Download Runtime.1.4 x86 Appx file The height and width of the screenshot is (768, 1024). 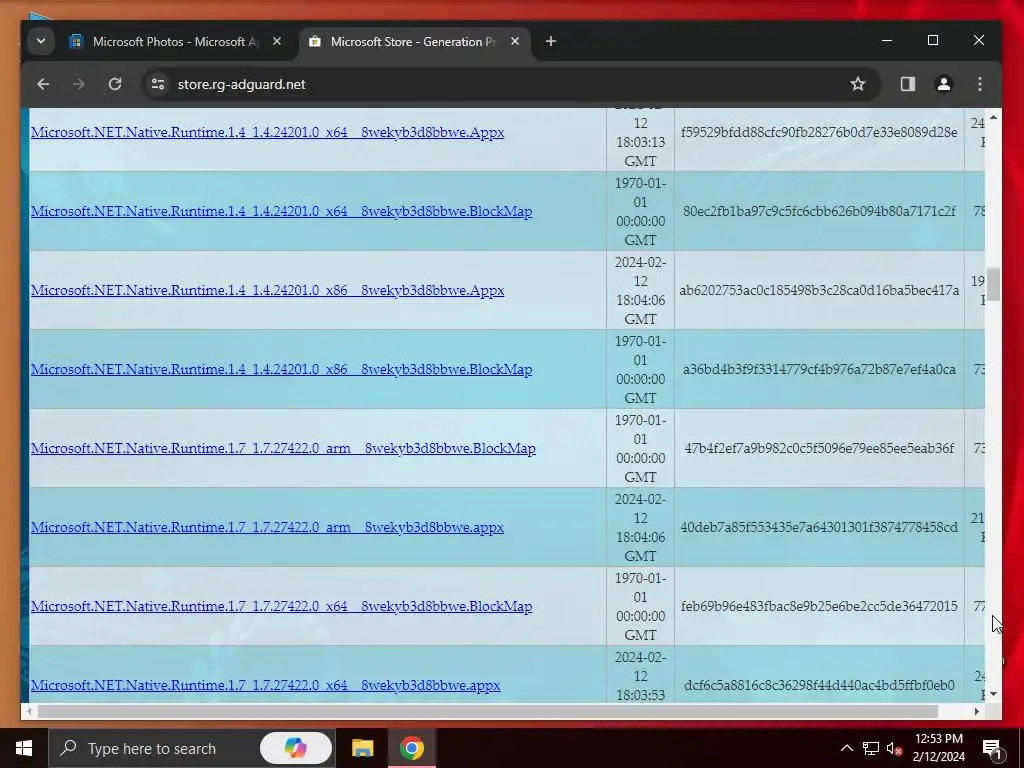pyautogui.click(x=267, y=291)
